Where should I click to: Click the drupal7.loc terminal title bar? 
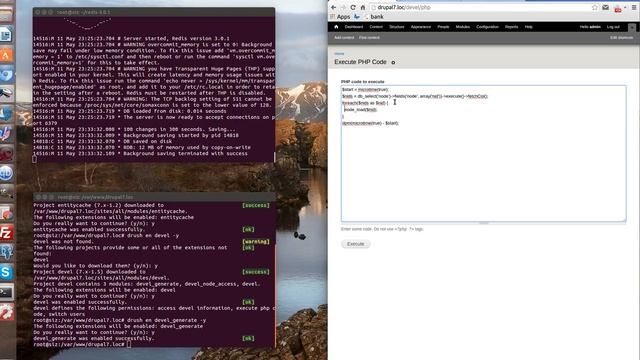[x=154, y=197]
